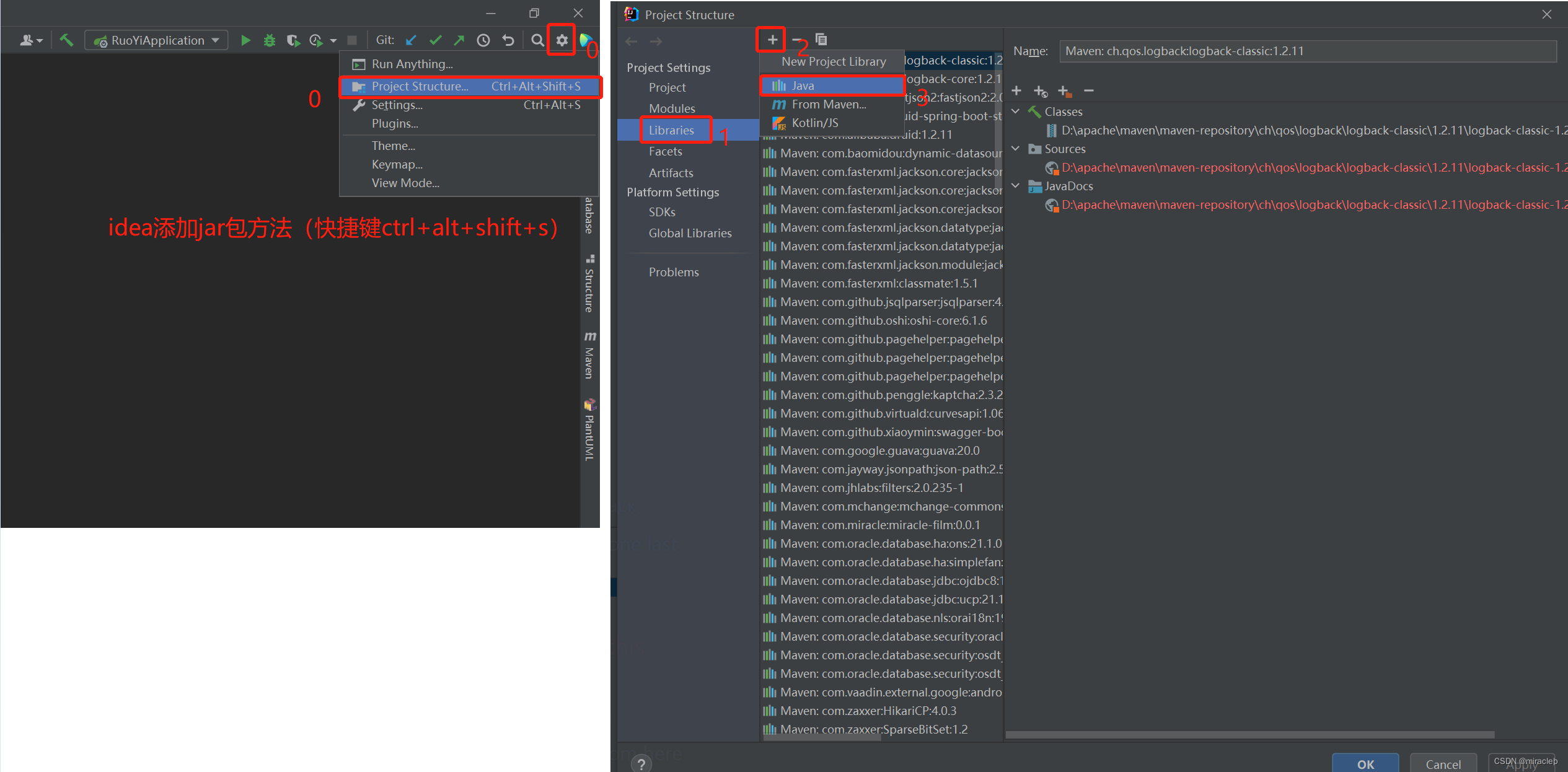Update project with the blue Git pull arrow
Image resolution: width=1568 pixels, height=772 pixels.
[x=411, y=40]
